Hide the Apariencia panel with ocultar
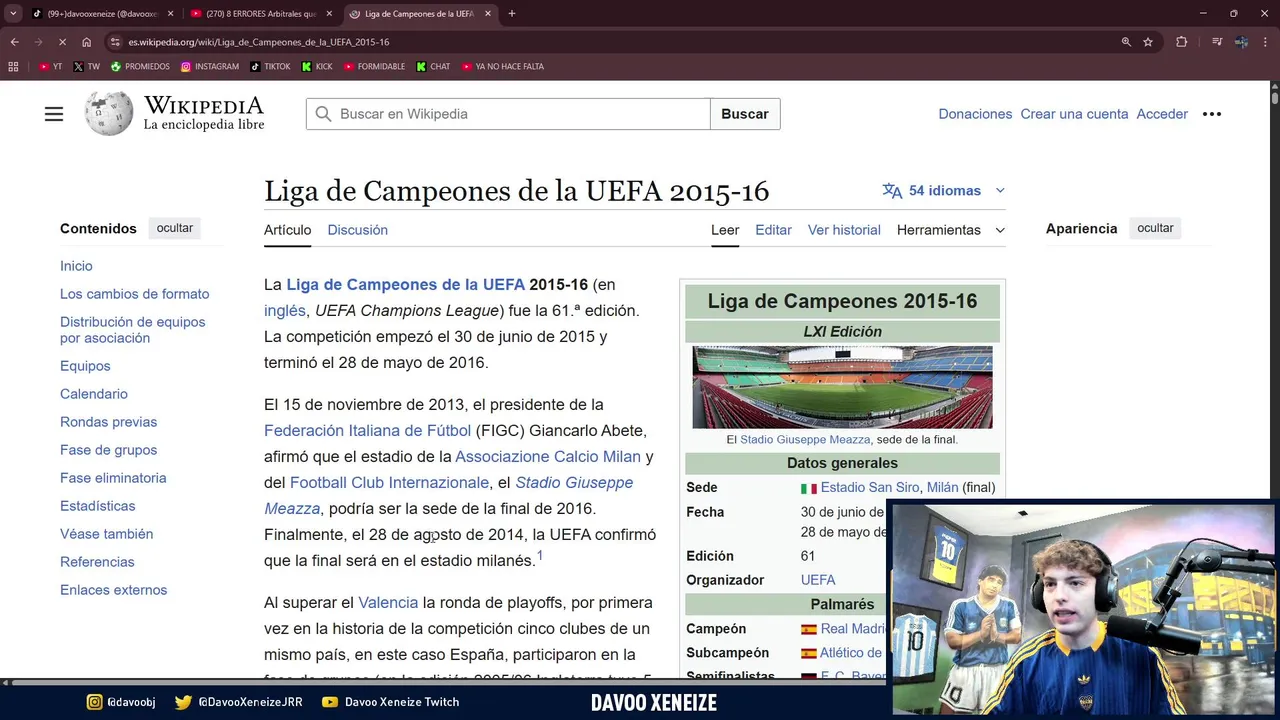 pyautogui.click(x=1155, y=228)
